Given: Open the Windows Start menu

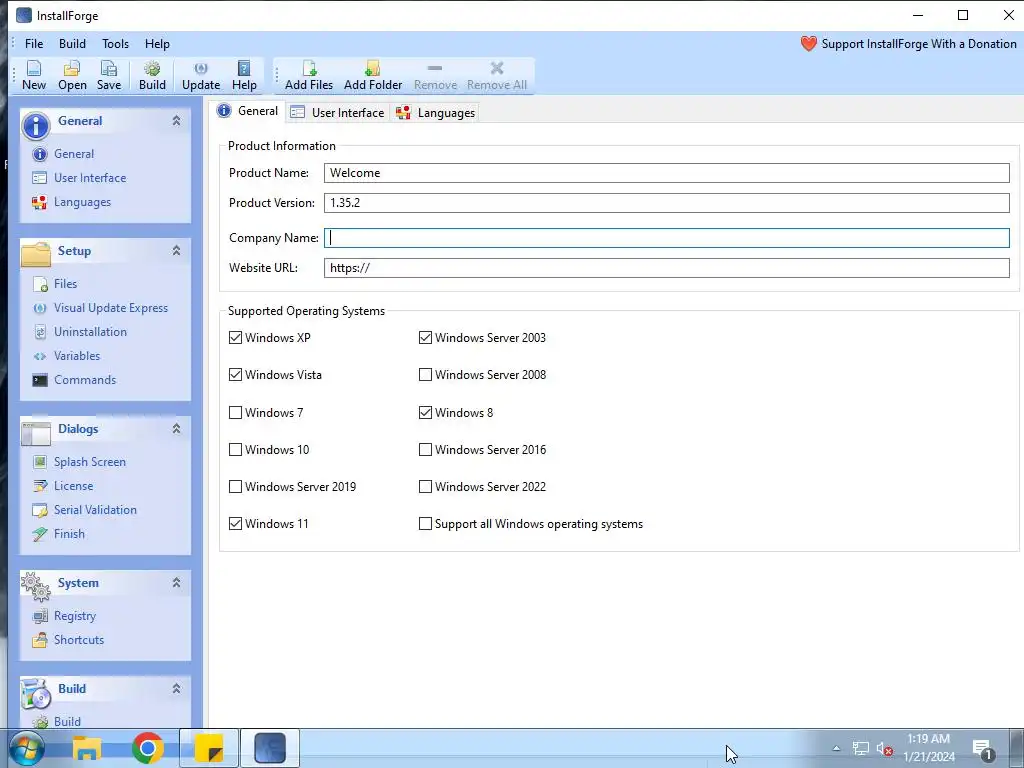Looking at the screenshot, I should pyautogui.click(x=26, y=748).
